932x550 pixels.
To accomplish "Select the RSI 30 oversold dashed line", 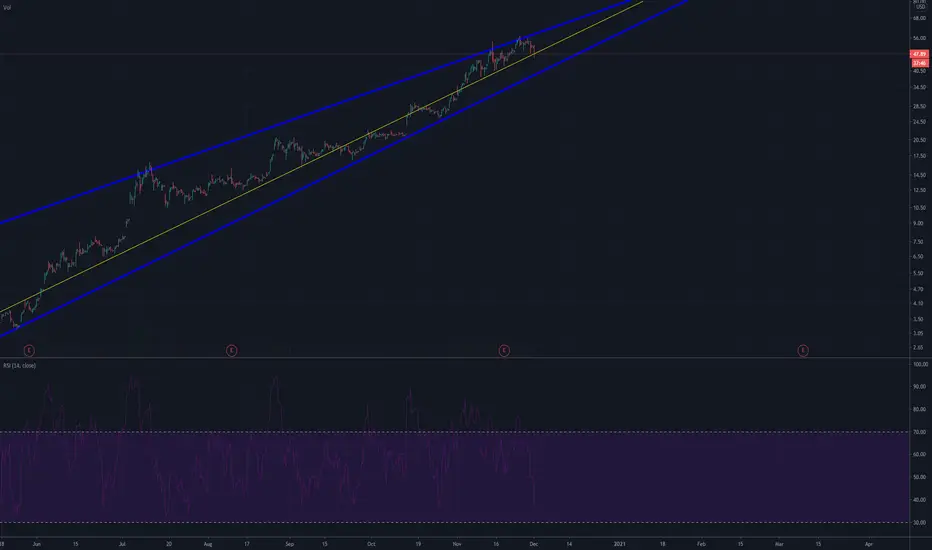I will (455, 523).
